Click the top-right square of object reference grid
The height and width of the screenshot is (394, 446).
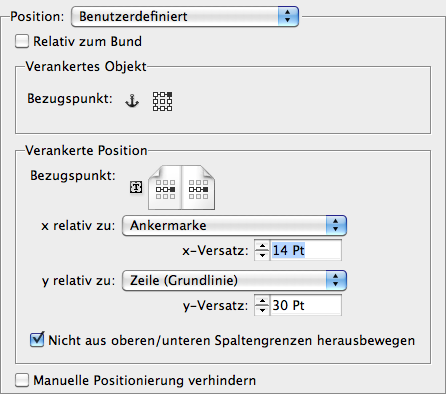click(170, 95)
